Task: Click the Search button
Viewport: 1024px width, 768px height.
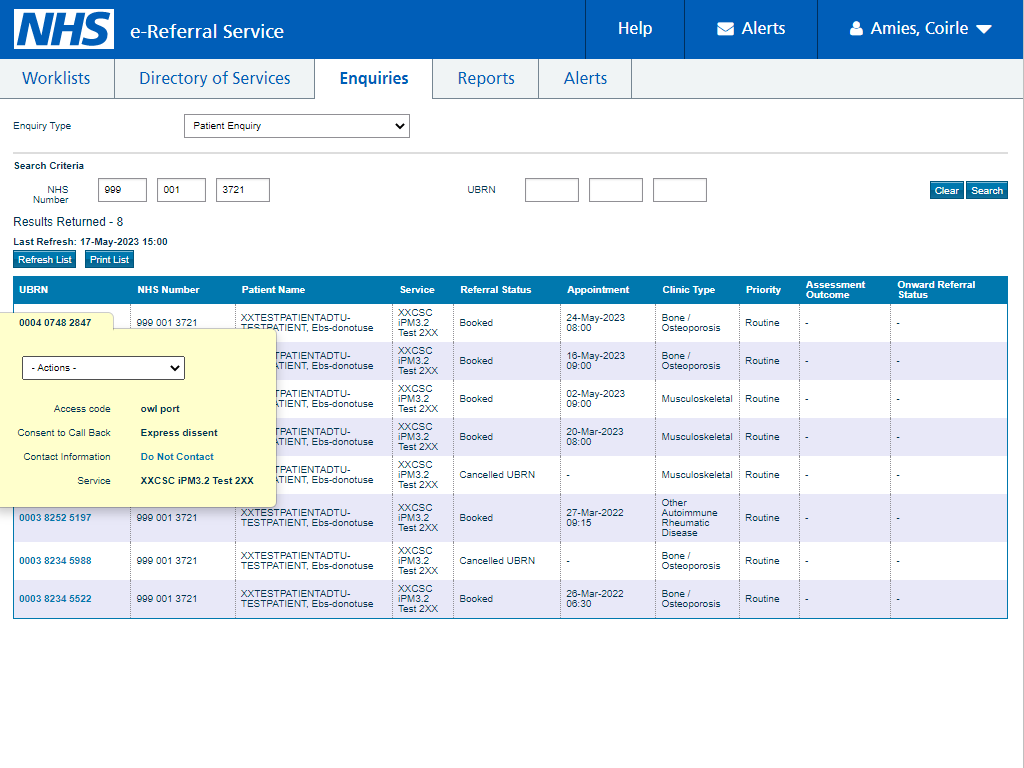Action: 987,191
